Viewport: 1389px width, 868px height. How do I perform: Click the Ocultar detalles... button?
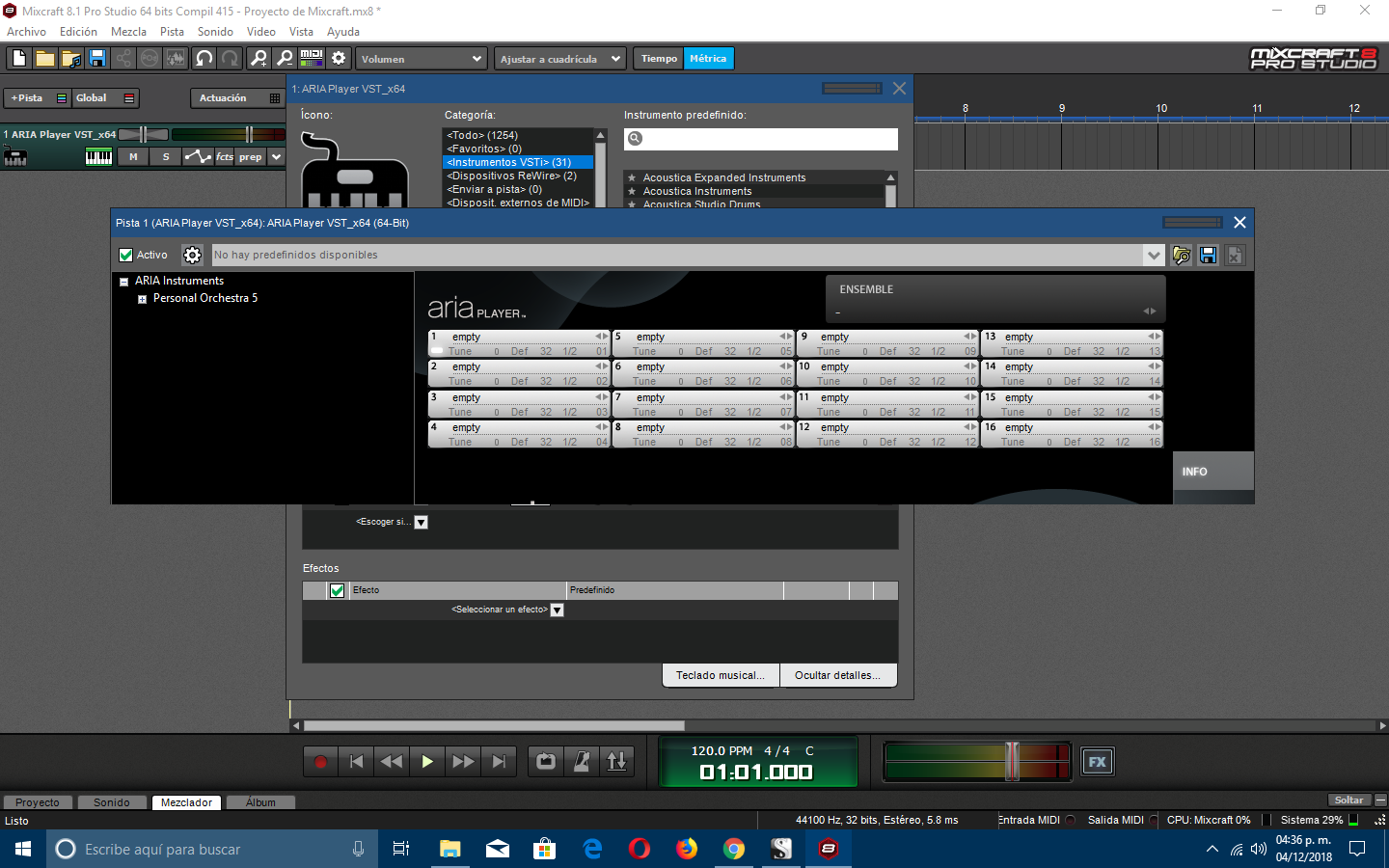pos(838,675)
